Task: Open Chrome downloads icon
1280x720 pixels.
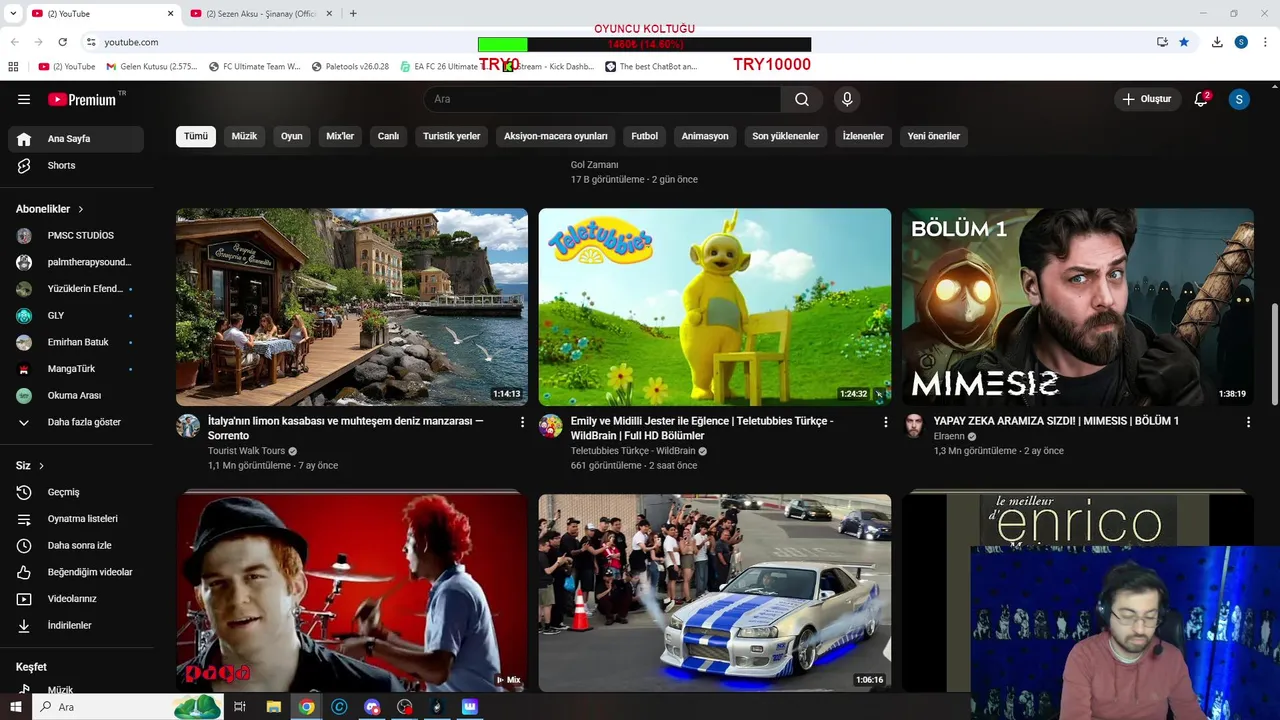Action: (1217, 42)
